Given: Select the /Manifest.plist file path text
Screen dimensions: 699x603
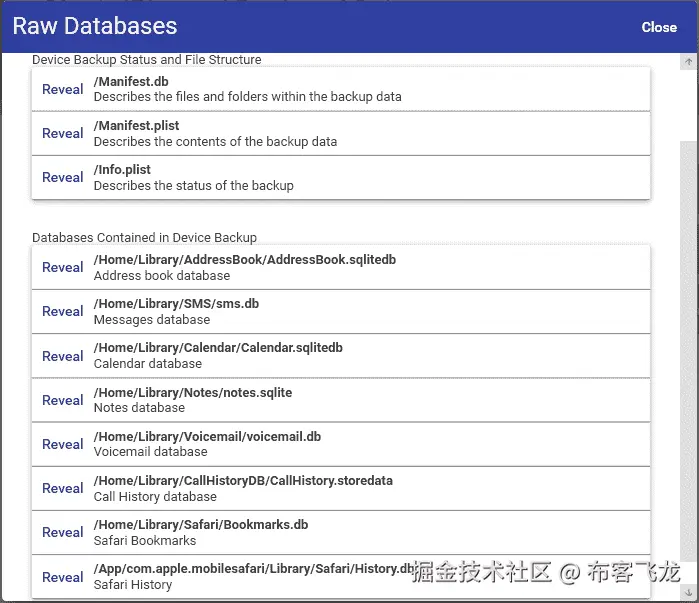Looking at the screenshot, I should (x=136, y=126).
